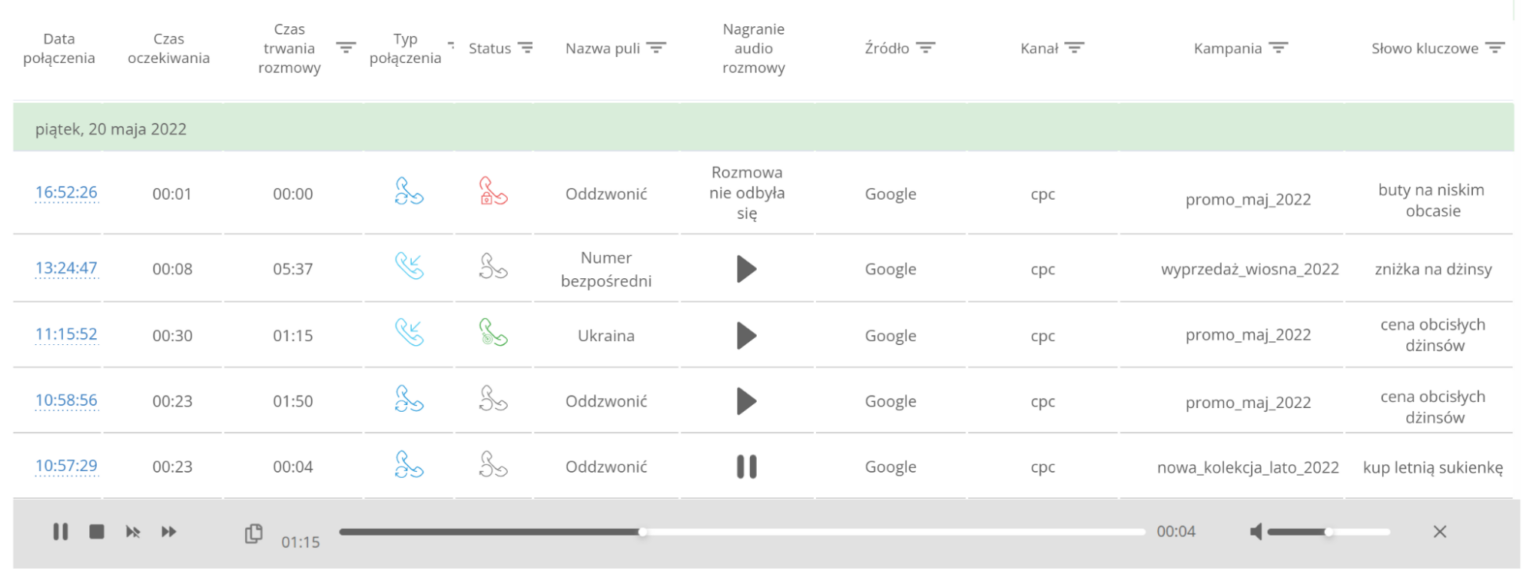This screenshot has height=584, width=1536.
Task: Pause playback in the audio player bar
Action: (x=60, y=532)
